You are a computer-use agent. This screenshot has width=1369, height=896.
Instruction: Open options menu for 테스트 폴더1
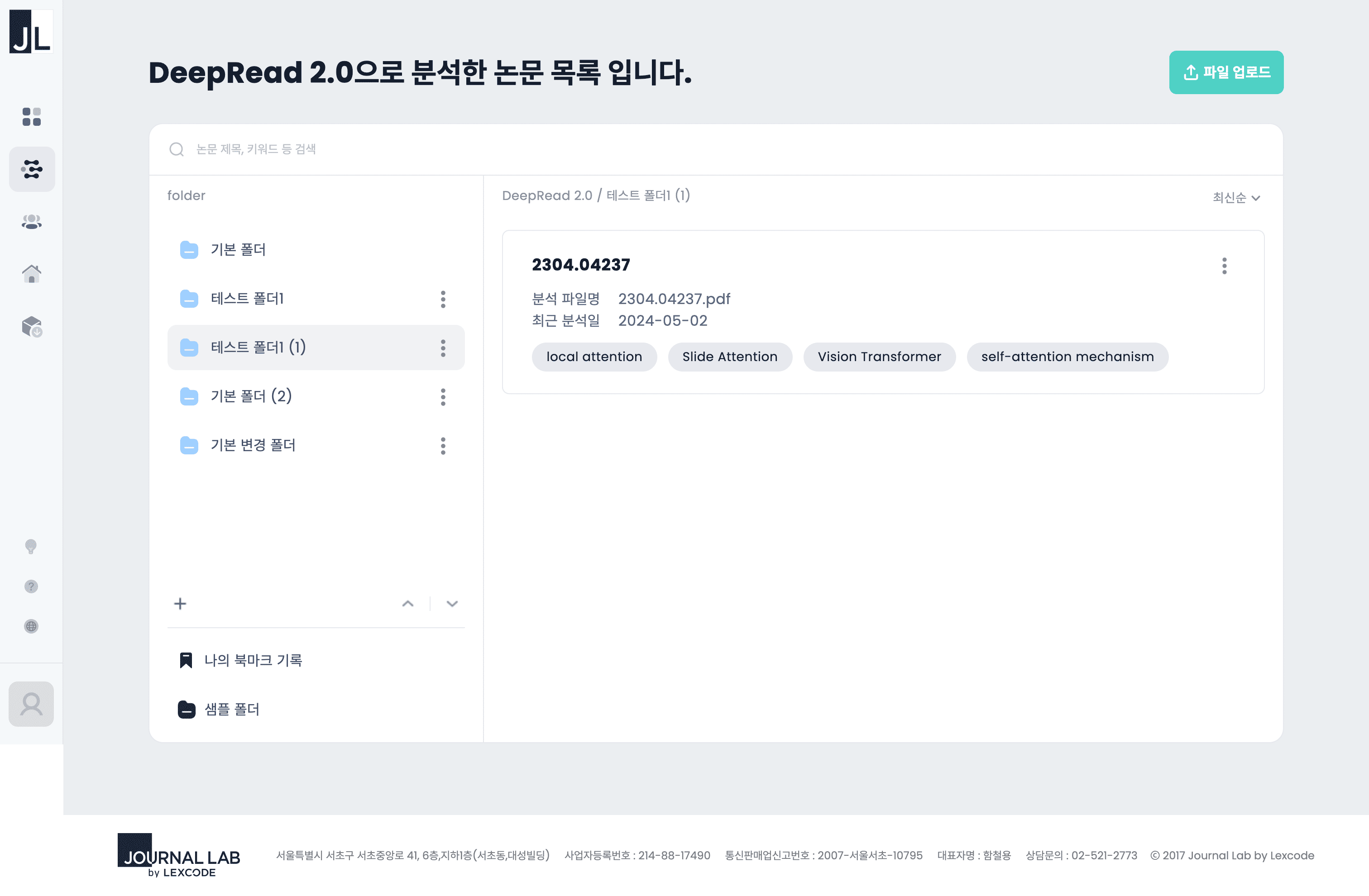tap(443, 299)
